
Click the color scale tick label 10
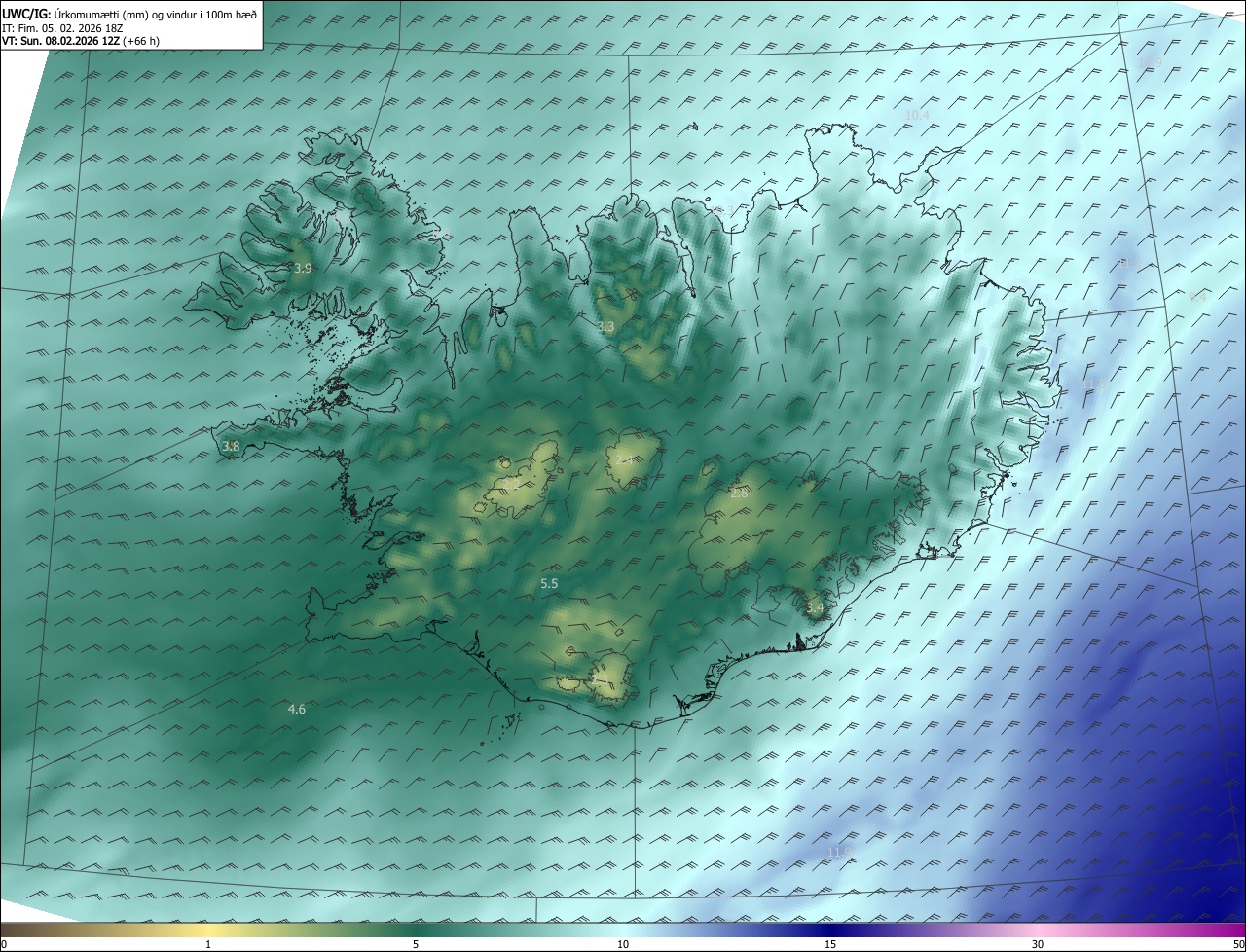coord(623,944)
